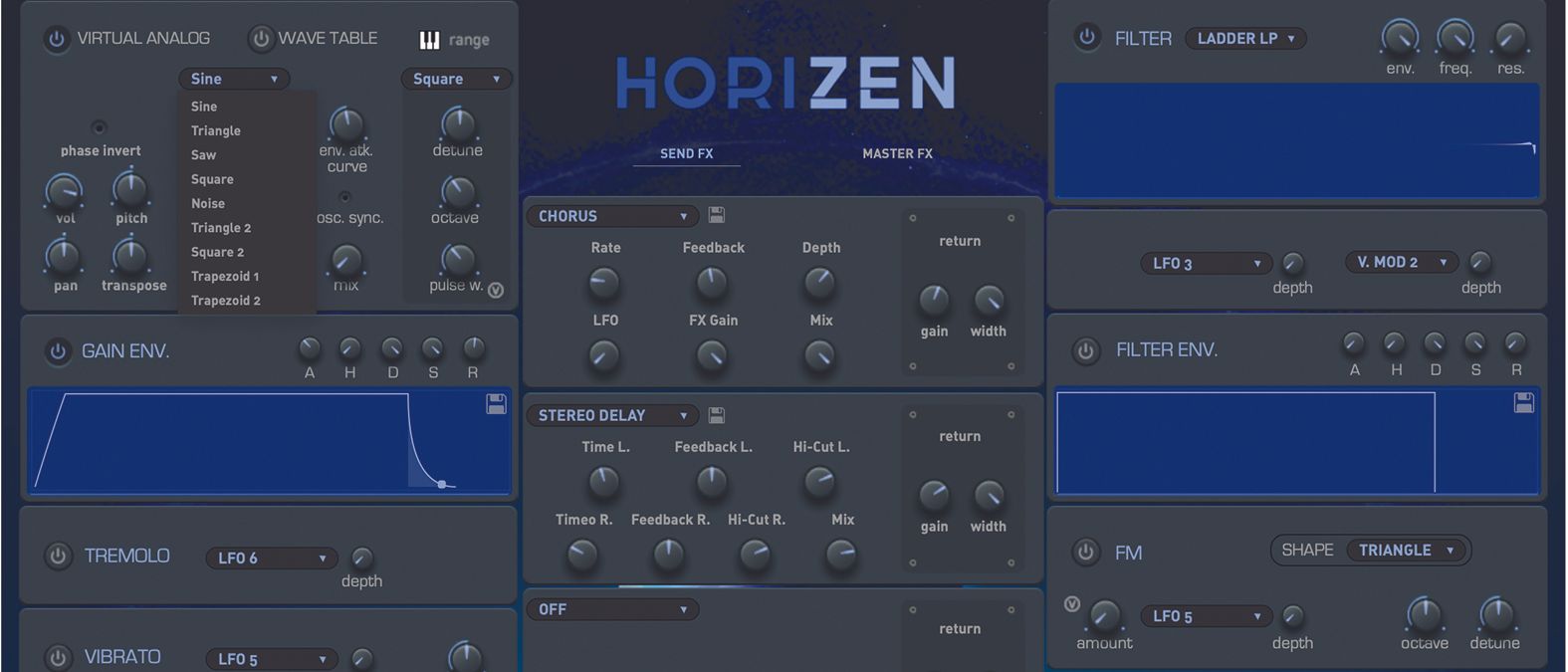Open the Vibrato LFO 5 source selector
The width and height of the screenshot is (1568, 672).
click(x=272, y=659)
